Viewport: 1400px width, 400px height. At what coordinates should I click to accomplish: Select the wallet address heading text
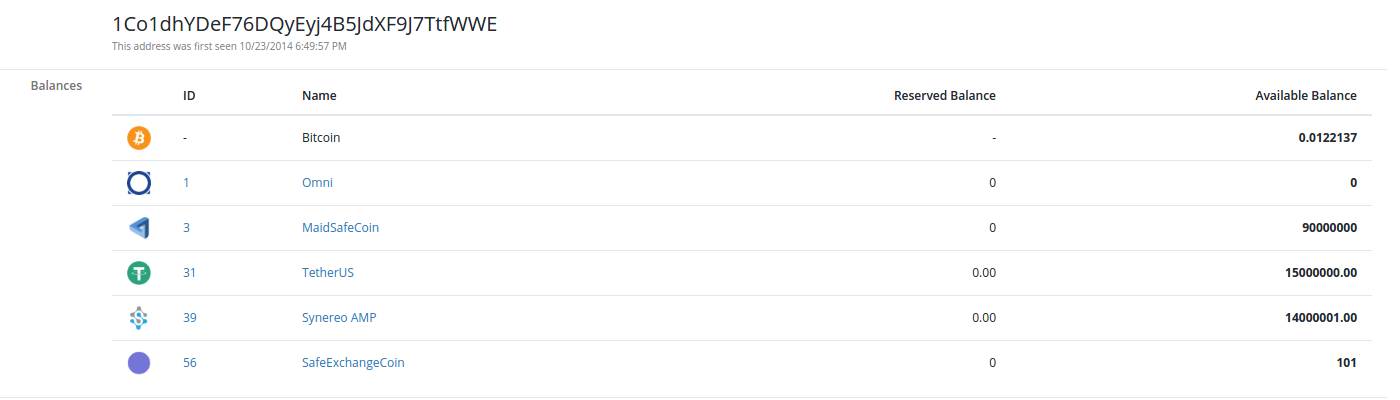(304, 24)
